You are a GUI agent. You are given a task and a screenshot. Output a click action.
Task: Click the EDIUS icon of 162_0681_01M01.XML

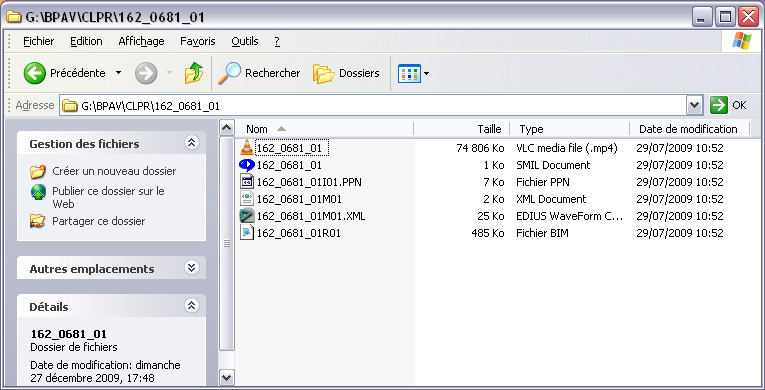click(247, 216)
